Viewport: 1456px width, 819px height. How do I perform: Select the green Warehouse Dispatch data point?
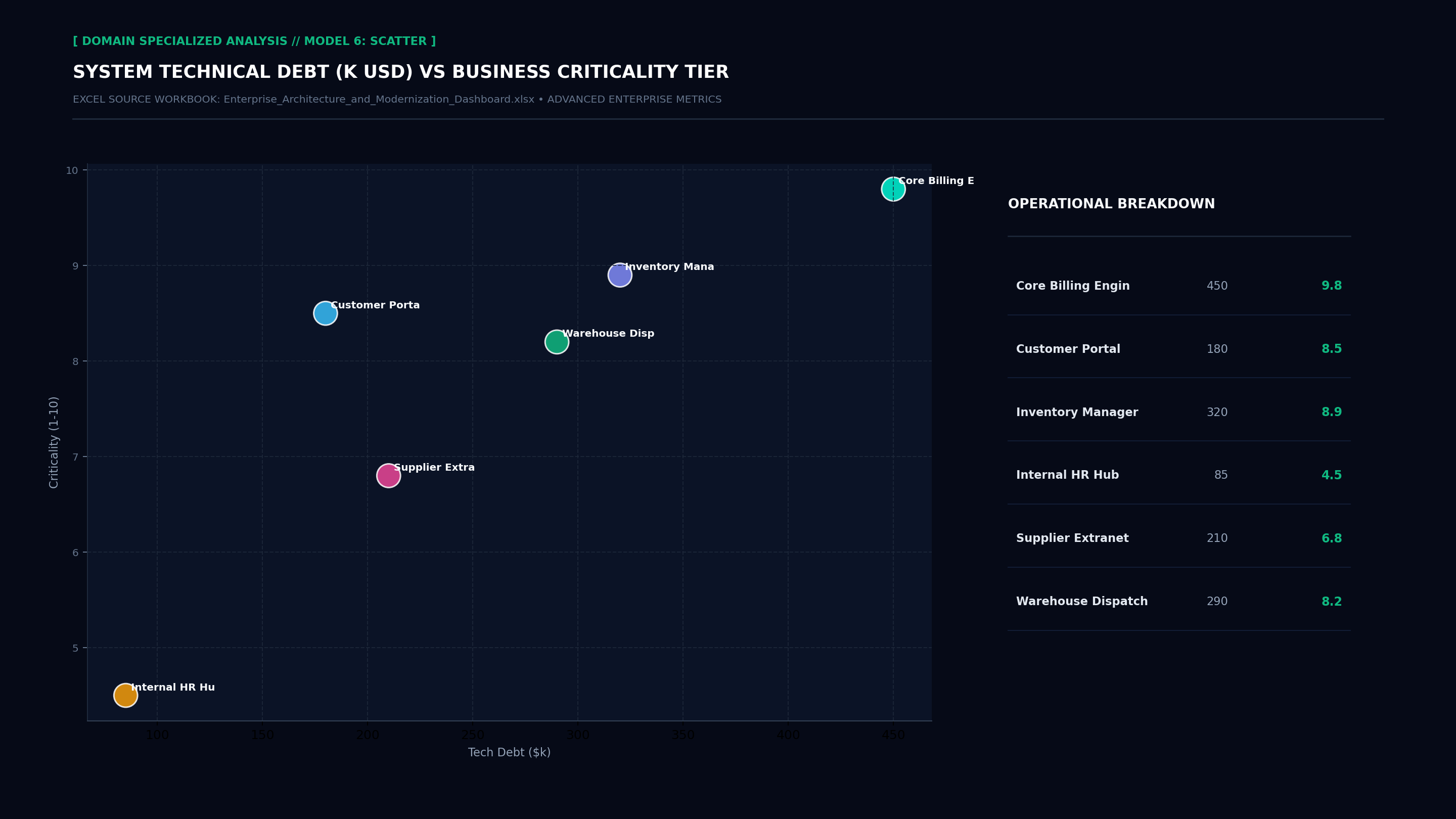557,342
